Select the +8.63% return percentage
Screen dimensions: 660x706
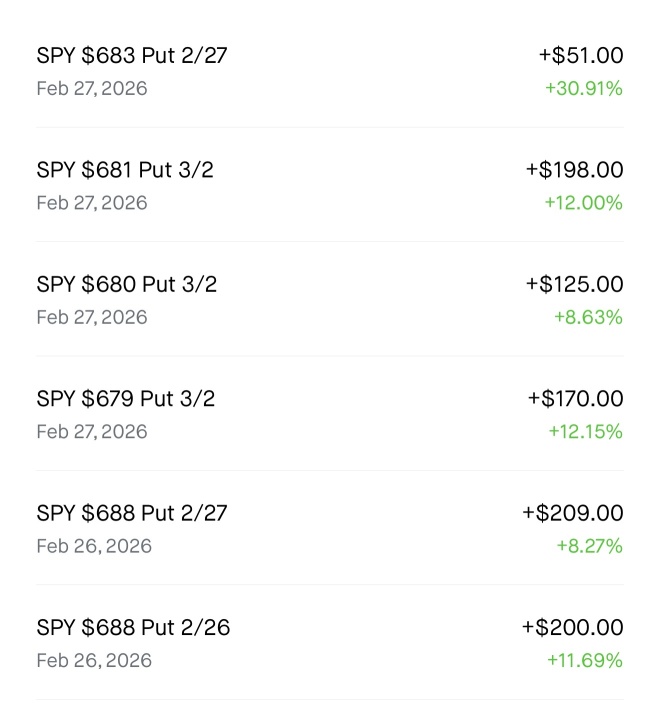click(x=588, y=317)
